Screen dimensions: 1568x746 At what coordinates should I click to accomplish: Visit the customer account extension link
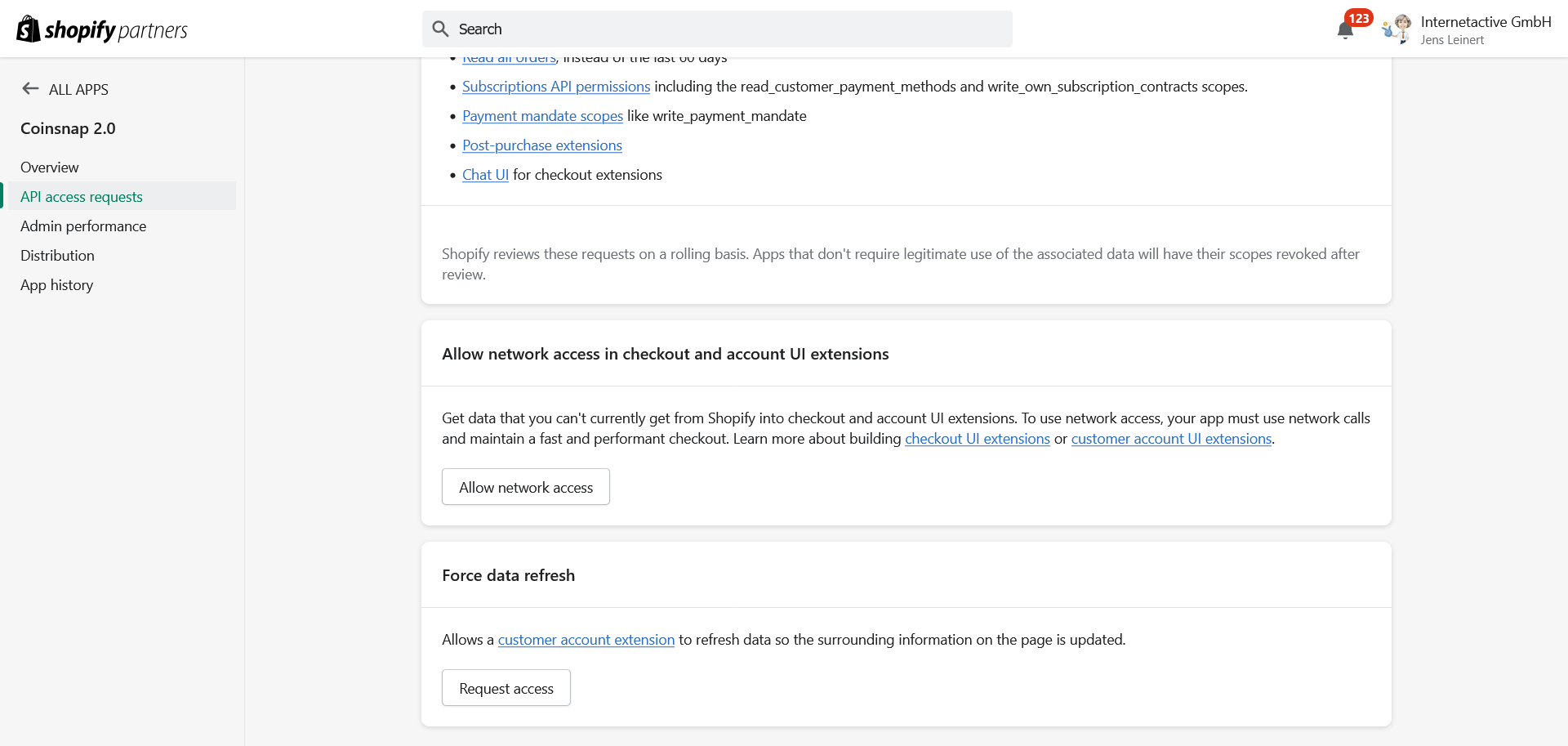[586, 640]
